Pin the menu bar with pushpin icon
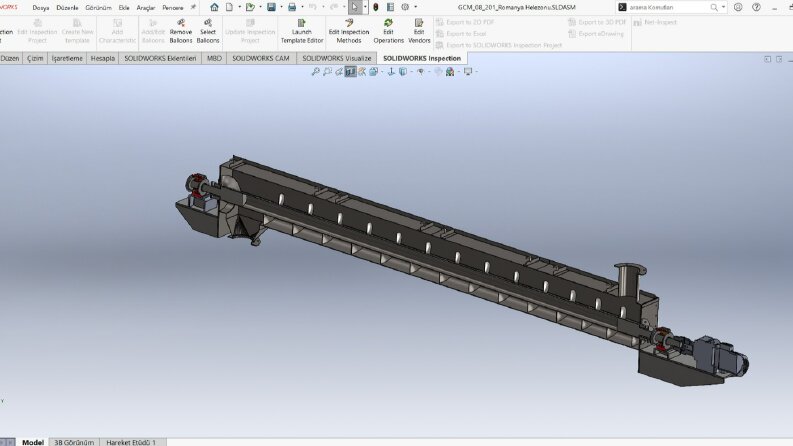This screenshot has height=446, width=793. click(193, 7)
